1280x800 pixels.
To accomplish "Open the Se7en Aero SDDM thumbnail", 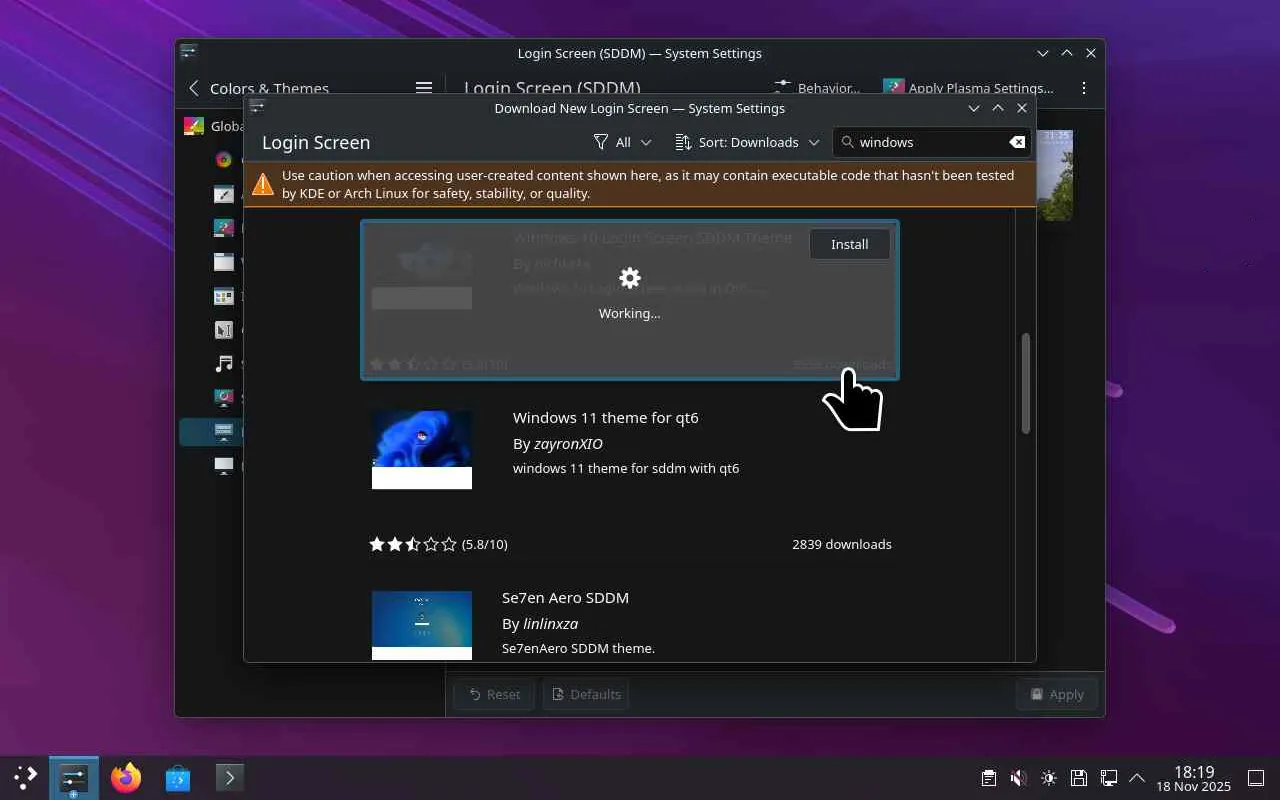I will click(x=422, y=625).
